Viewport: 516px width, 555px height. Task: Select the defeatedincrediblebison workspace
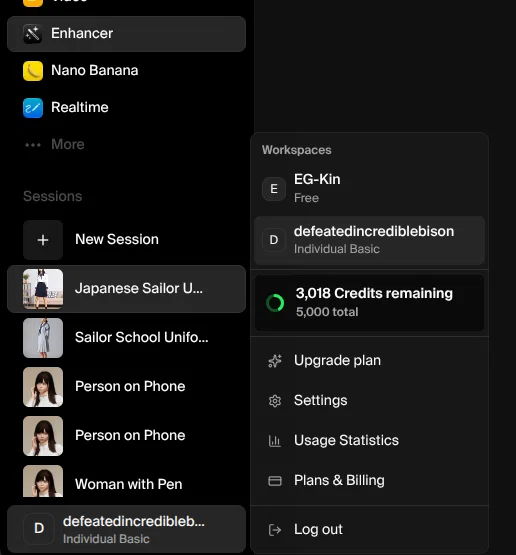point(369,240)
